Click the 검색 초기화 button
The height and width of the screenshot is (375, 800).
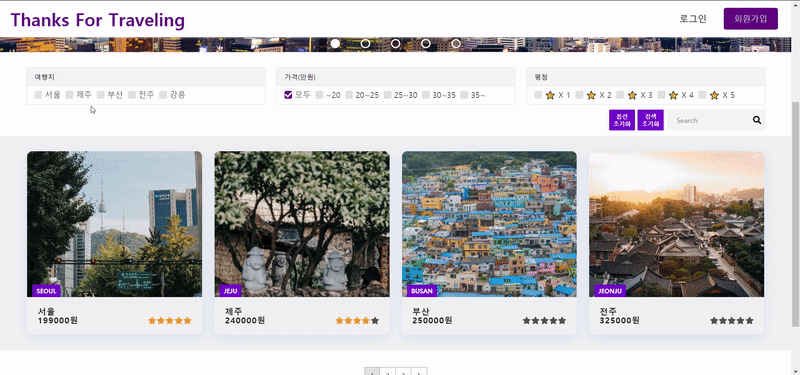pyautogui.click(x=651, y=120)
